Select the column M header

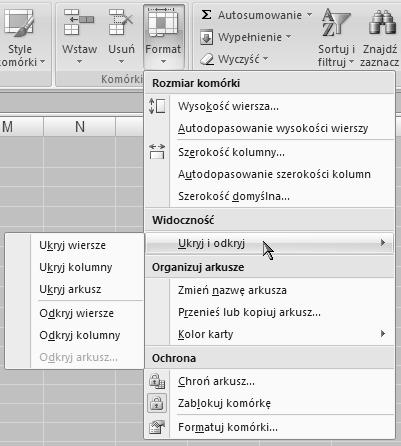(21, 127)
